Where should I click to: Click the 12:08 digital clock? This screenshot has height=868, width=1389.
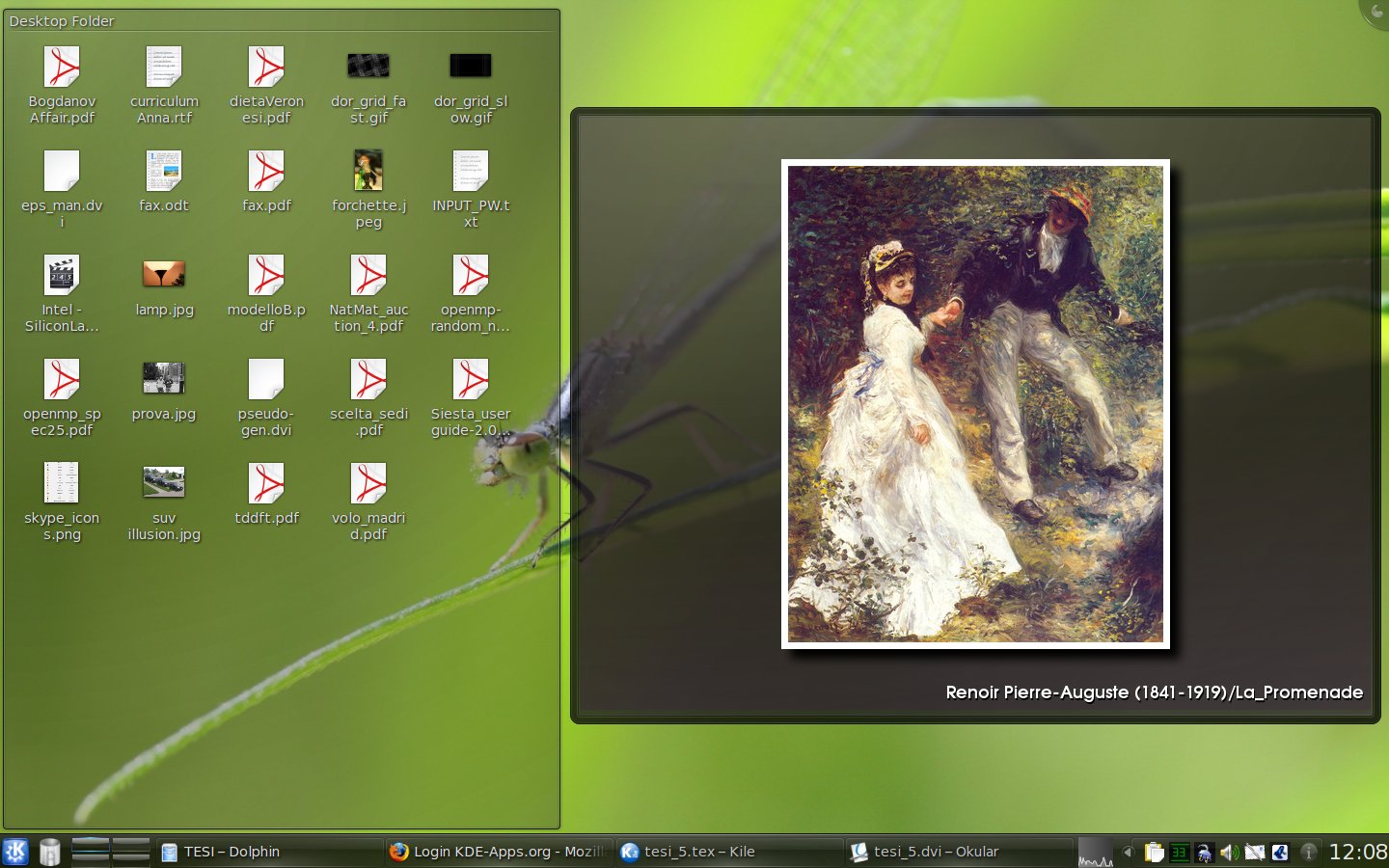(x=1358, y=852)
